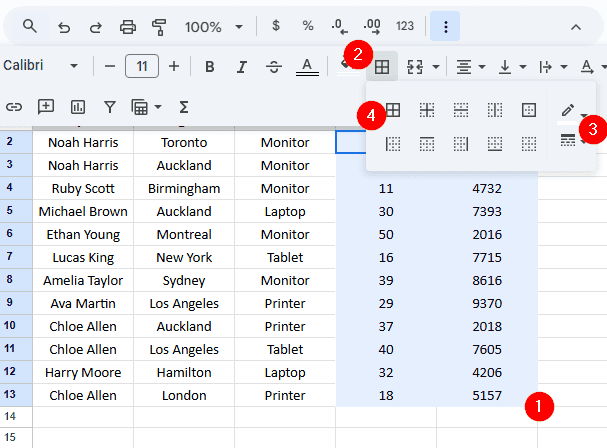Click the table views icon
Image resolution: width=607 pixels, height=448 pixels.
140,107
